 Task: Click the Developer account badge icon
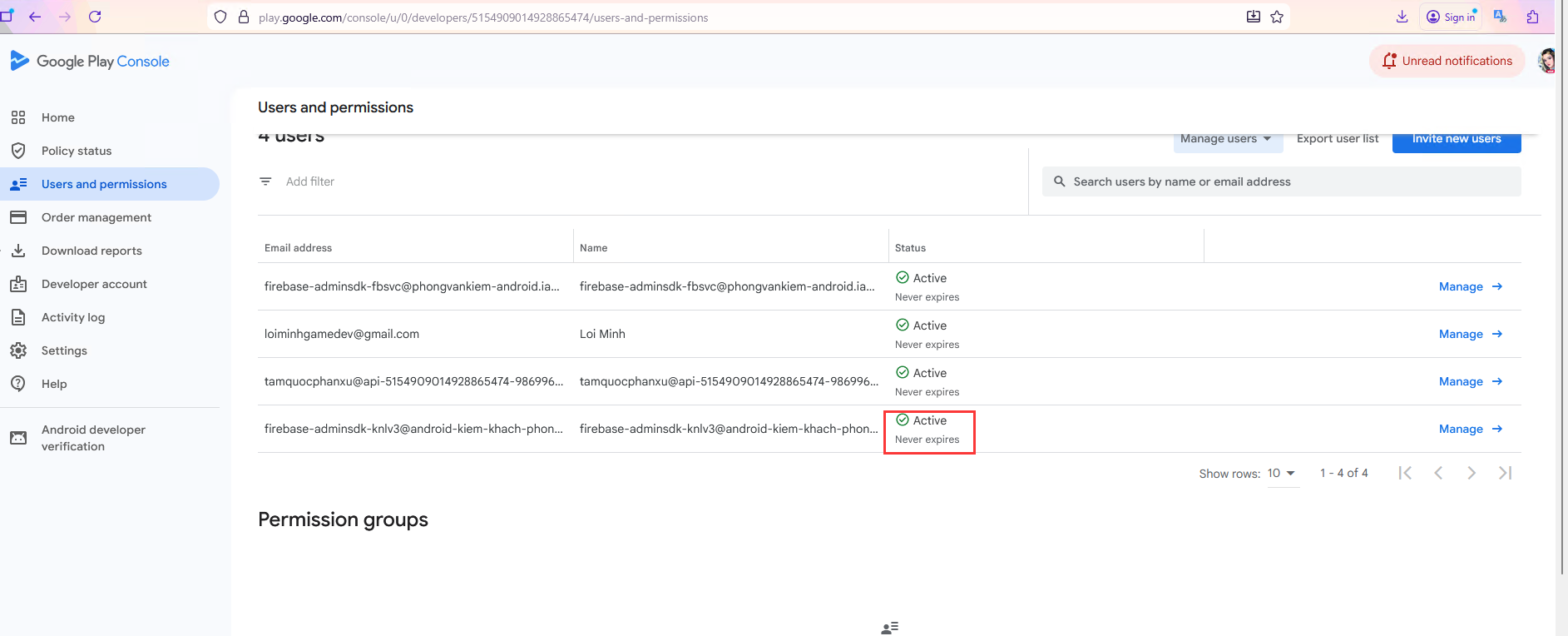tap(18, 284)
